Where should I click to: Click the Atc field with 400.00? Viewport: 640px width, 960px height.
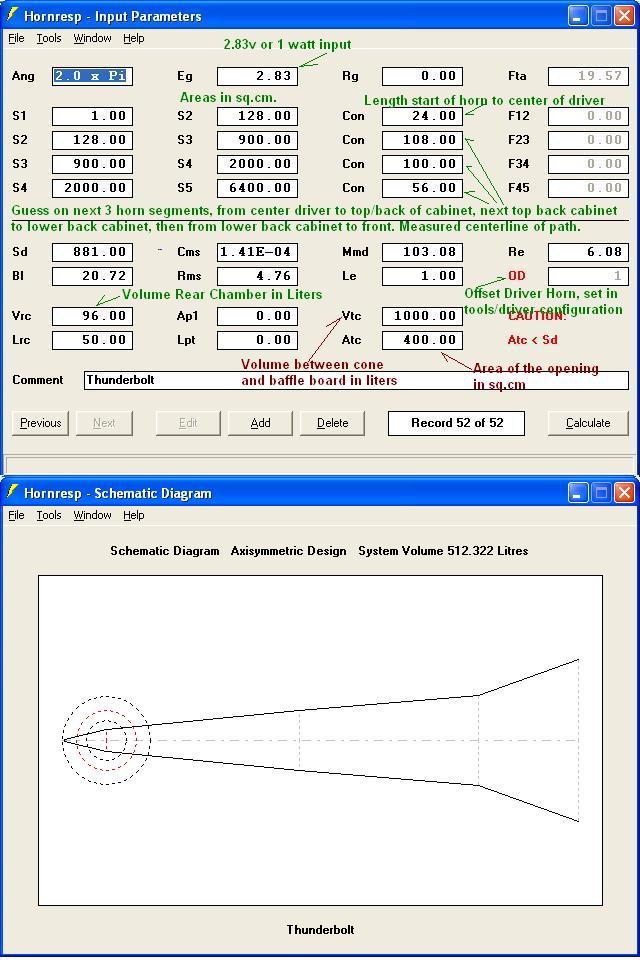point(423,340)
